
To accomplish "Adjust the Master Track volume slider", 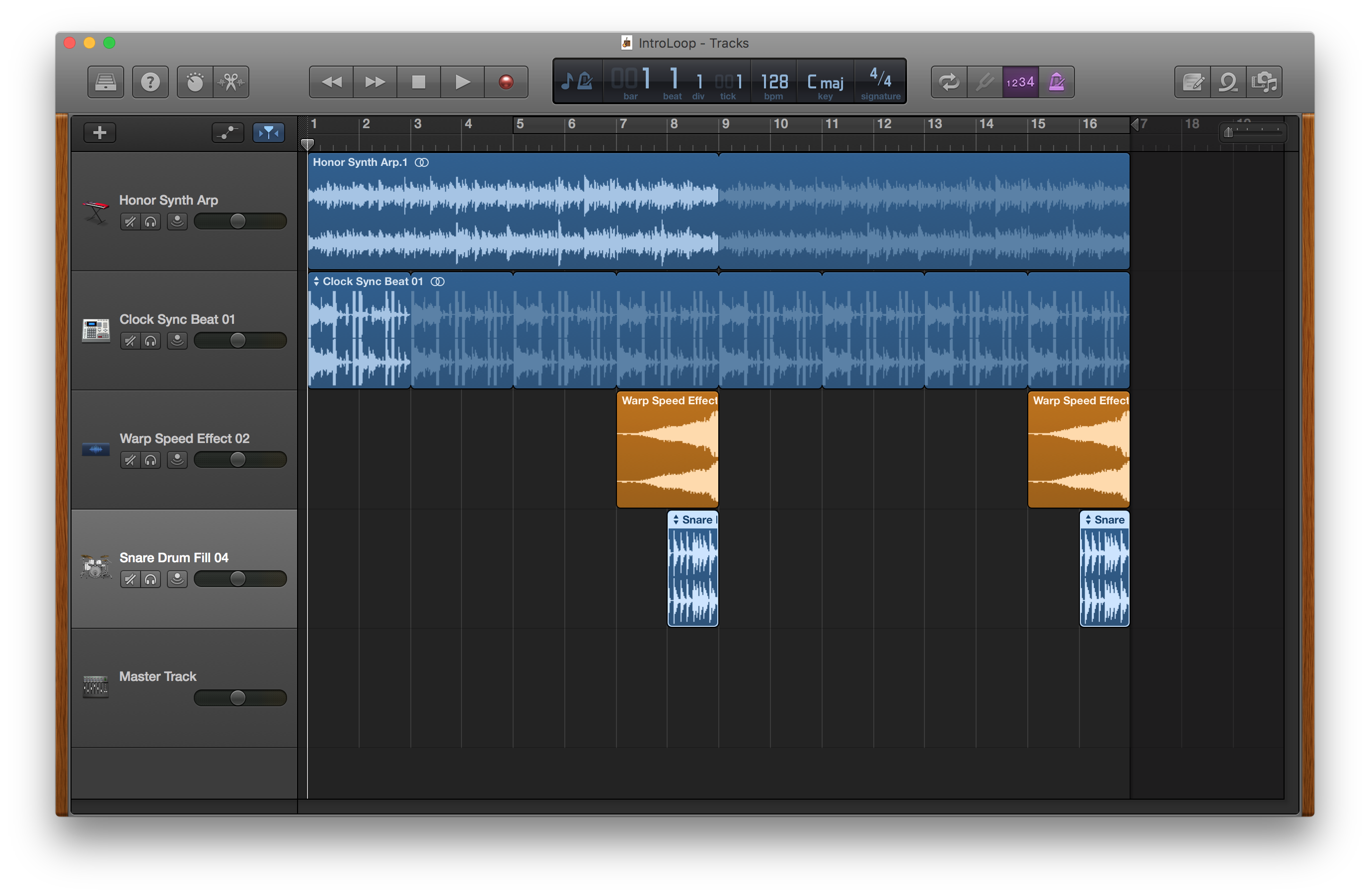I will coord(240,698).
